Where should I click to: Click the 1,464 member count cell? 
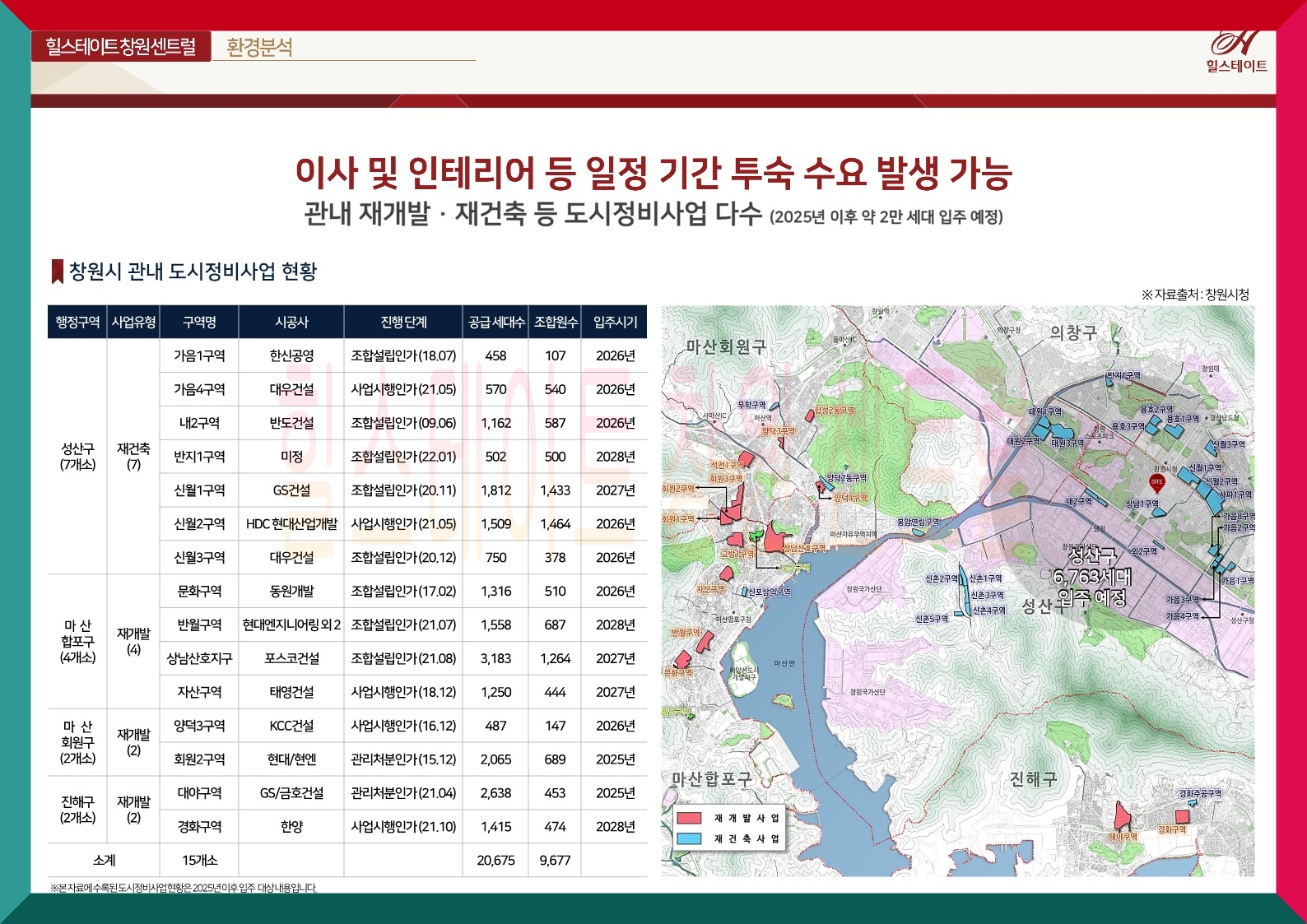tap(556, 524)
